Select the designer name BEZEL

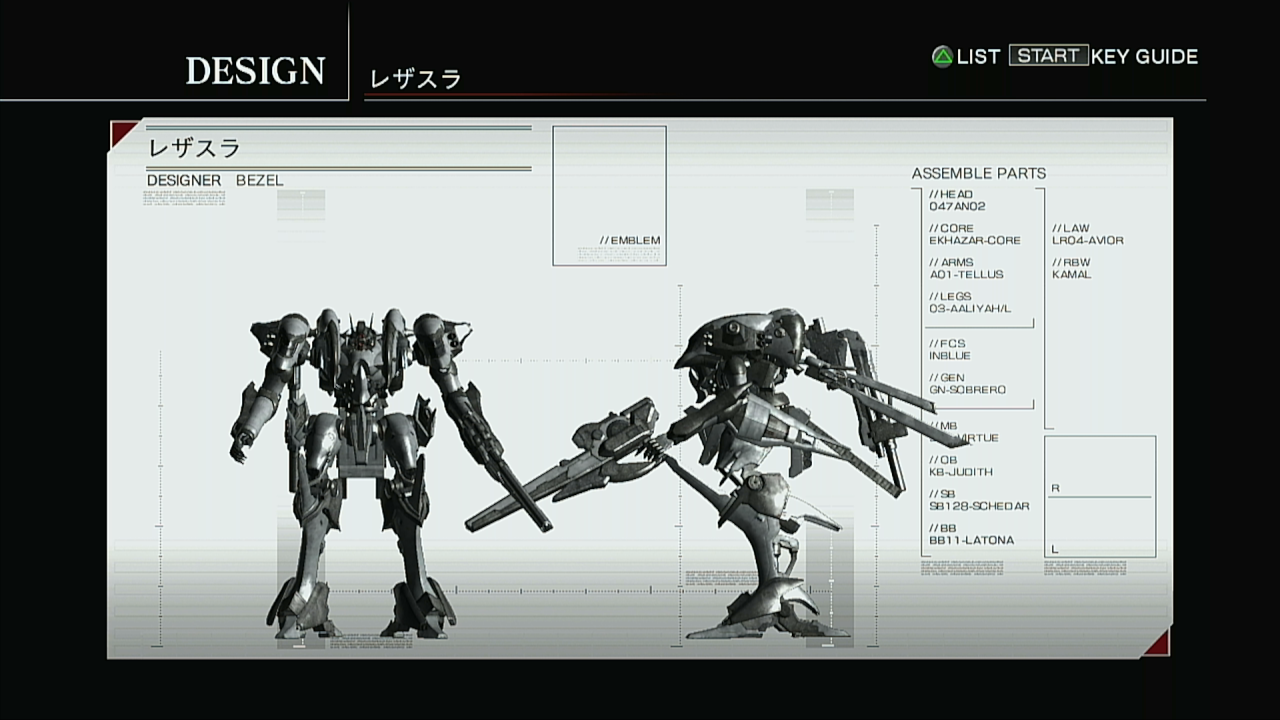coord(260,181)
